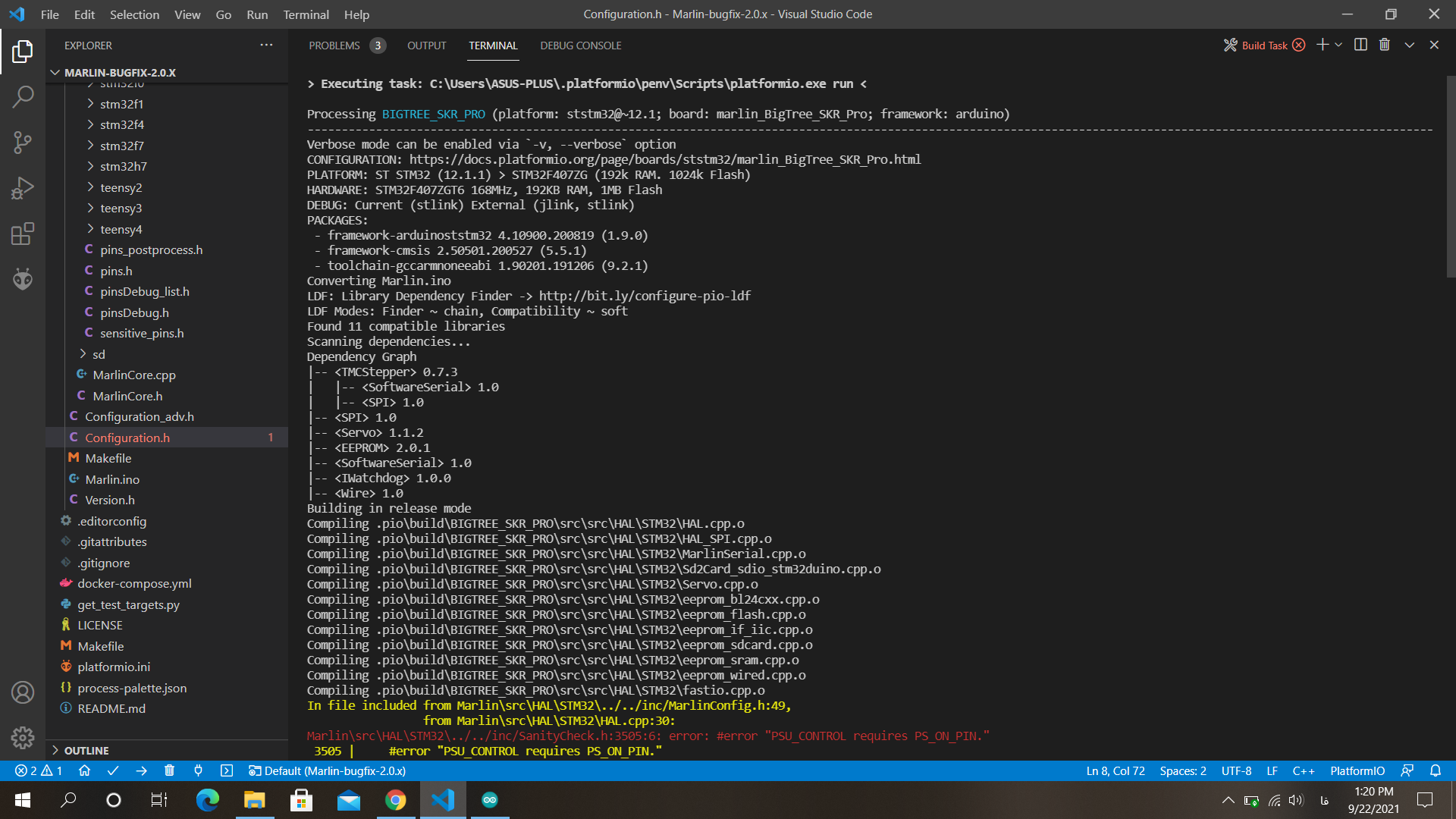Clean the build with status bar trash icon
This screenshot has width=1456, height=819.
(x=169, y=770)
